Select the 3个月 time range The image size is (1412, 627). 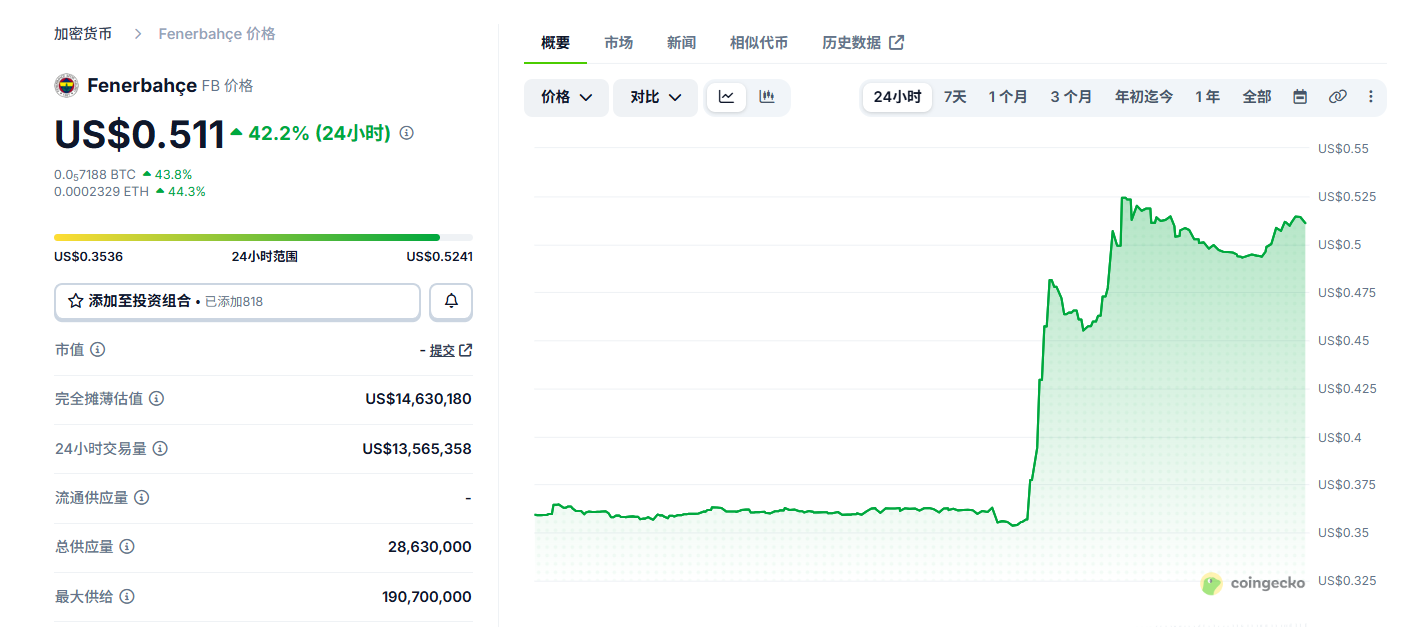1071,97
